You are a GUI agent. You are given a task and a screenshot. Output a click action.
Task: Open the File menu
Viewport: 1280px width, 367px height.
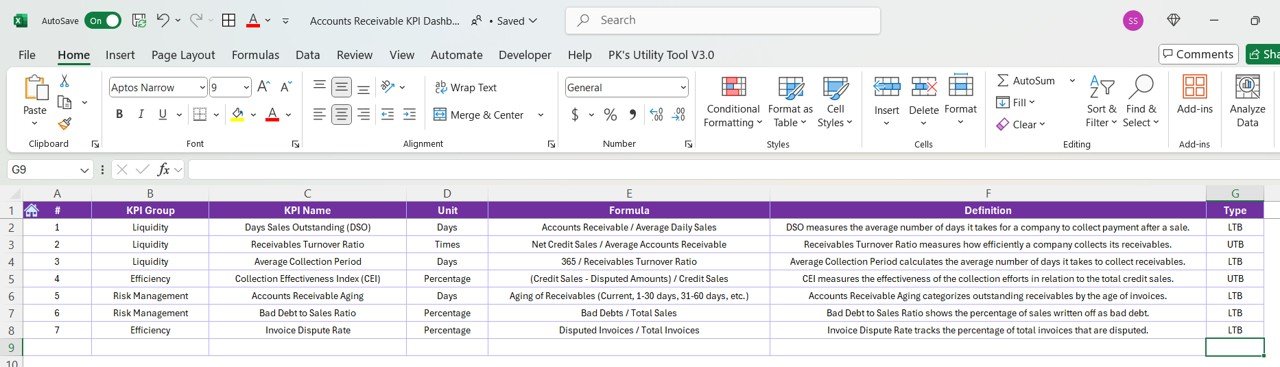[x=27, y=55]
